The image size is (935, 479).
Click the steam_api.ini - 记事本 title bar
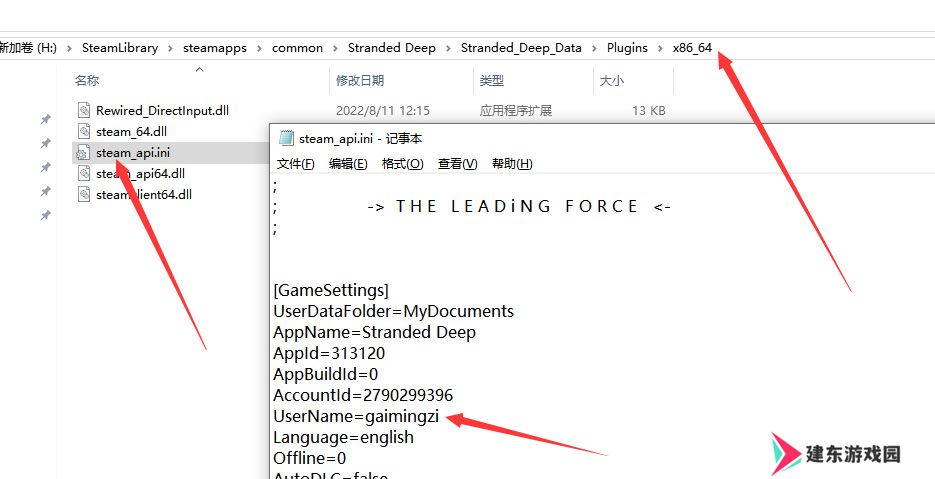click(x=602, y=138)
